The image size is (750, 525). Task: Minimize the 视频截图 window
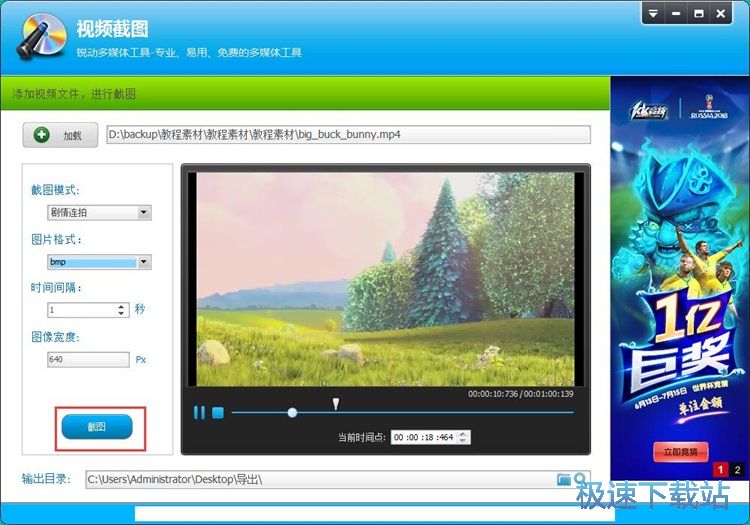(675, 13)
